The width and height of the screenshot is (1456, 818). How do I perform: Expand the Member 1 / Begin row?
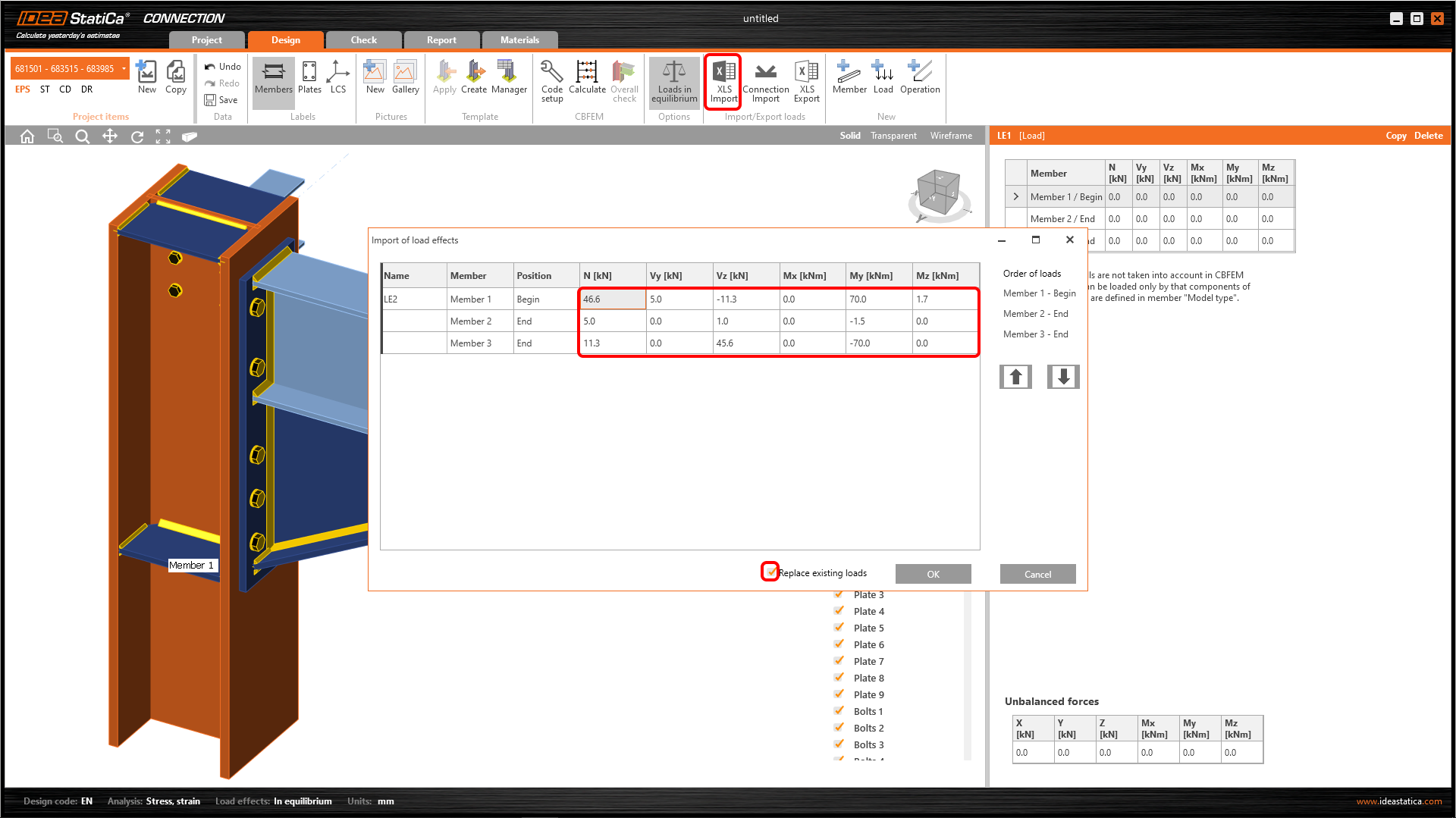tap(1015, 197)
